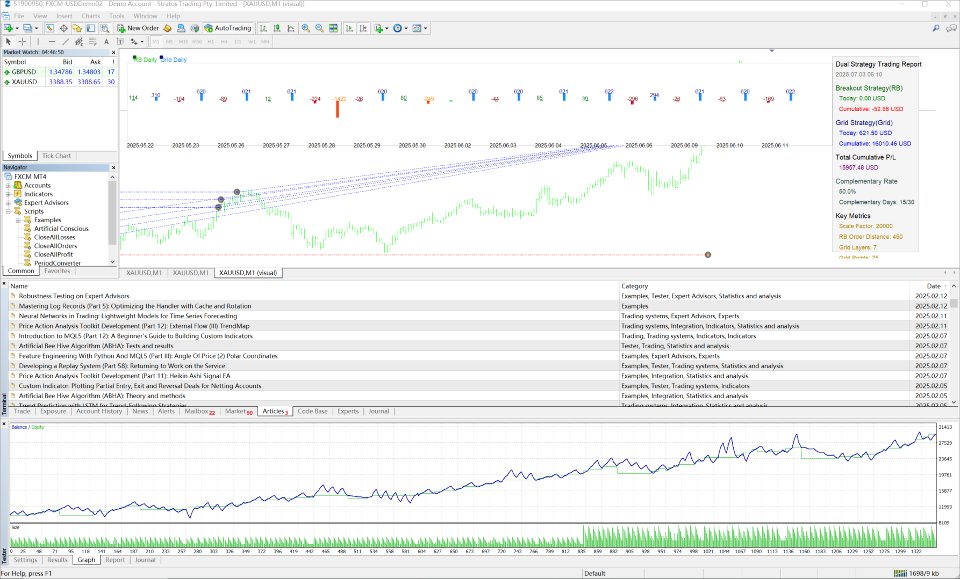
Task: Click the New Order toolbar button
Action: (138, 29)
